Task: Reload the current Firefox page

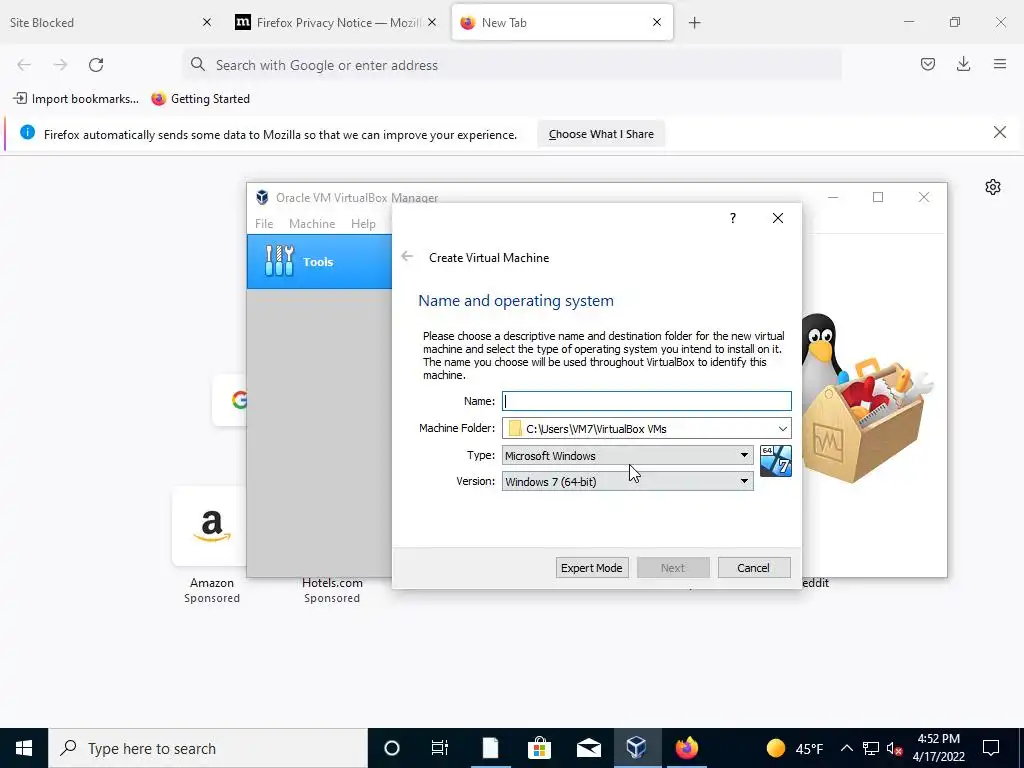Action: (x=96, y=65)
